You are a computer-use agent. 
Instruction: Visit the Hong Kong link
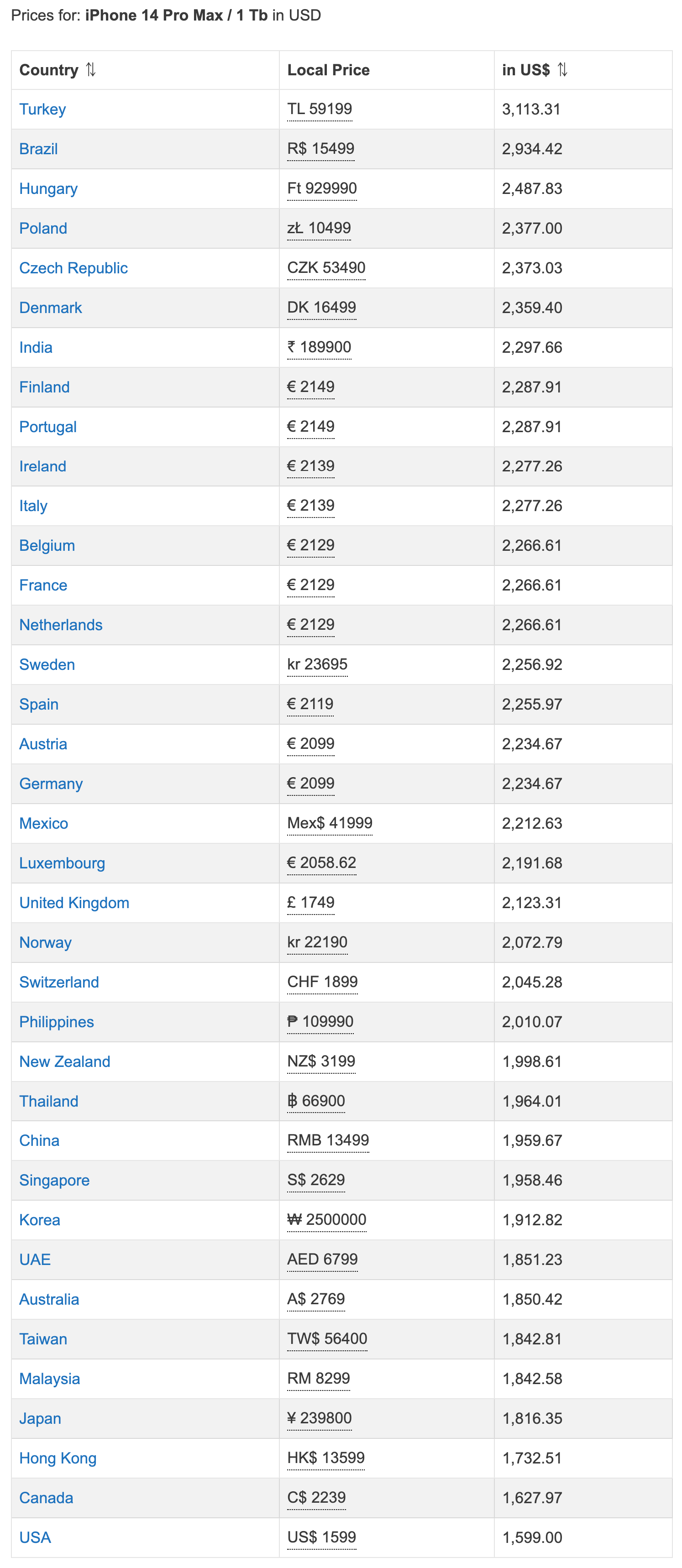pos(58,1458)
